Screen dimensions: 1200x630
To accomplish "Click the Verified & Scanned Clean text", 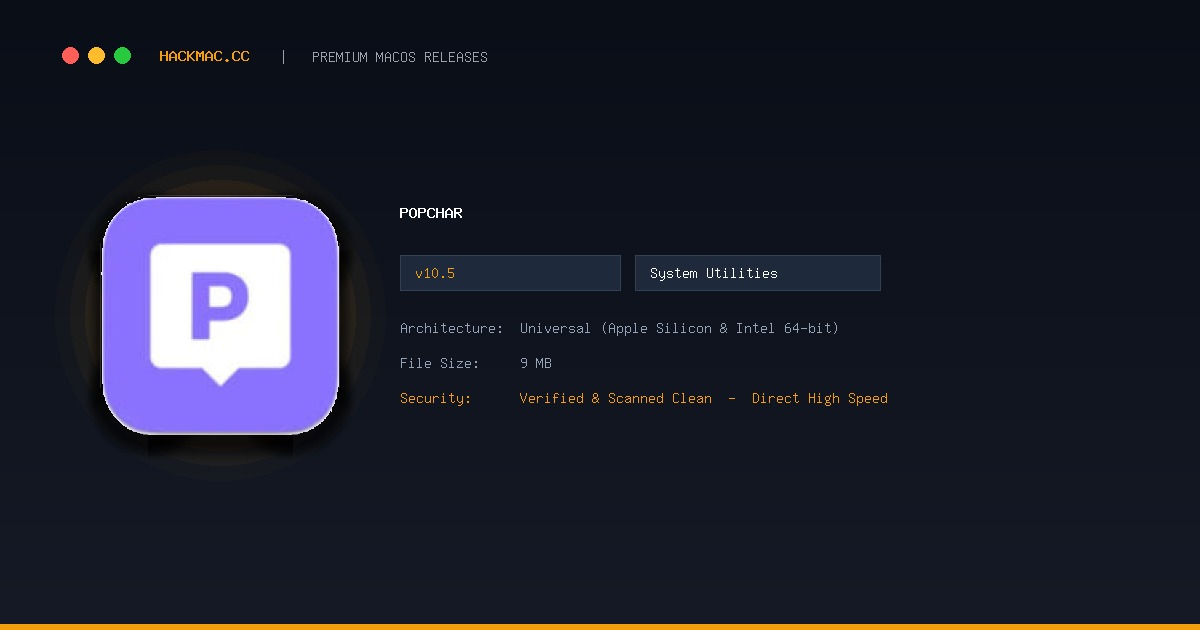I will click(616, 398).
